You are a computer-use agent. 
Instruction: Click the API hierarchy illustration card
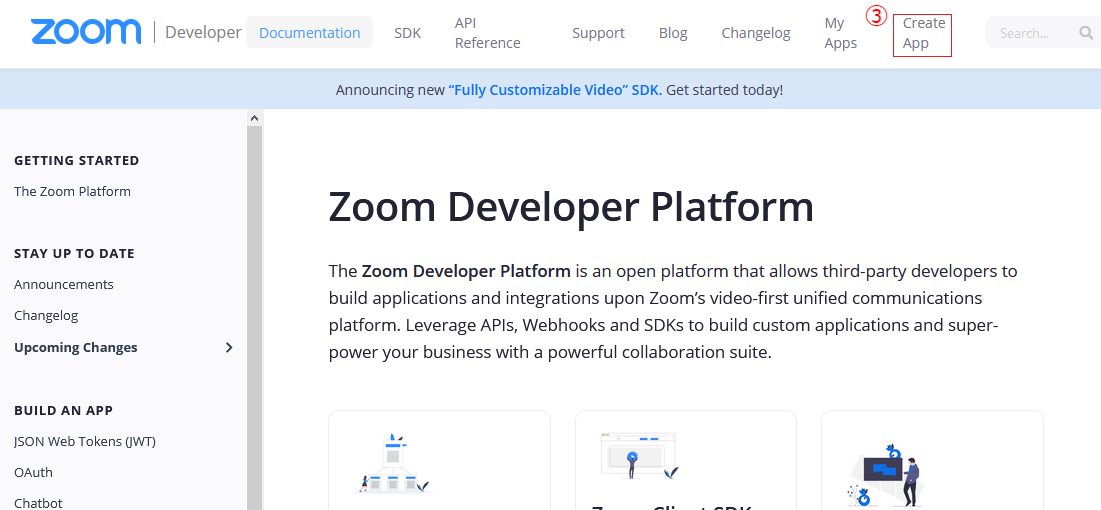(x=394, y=462)
